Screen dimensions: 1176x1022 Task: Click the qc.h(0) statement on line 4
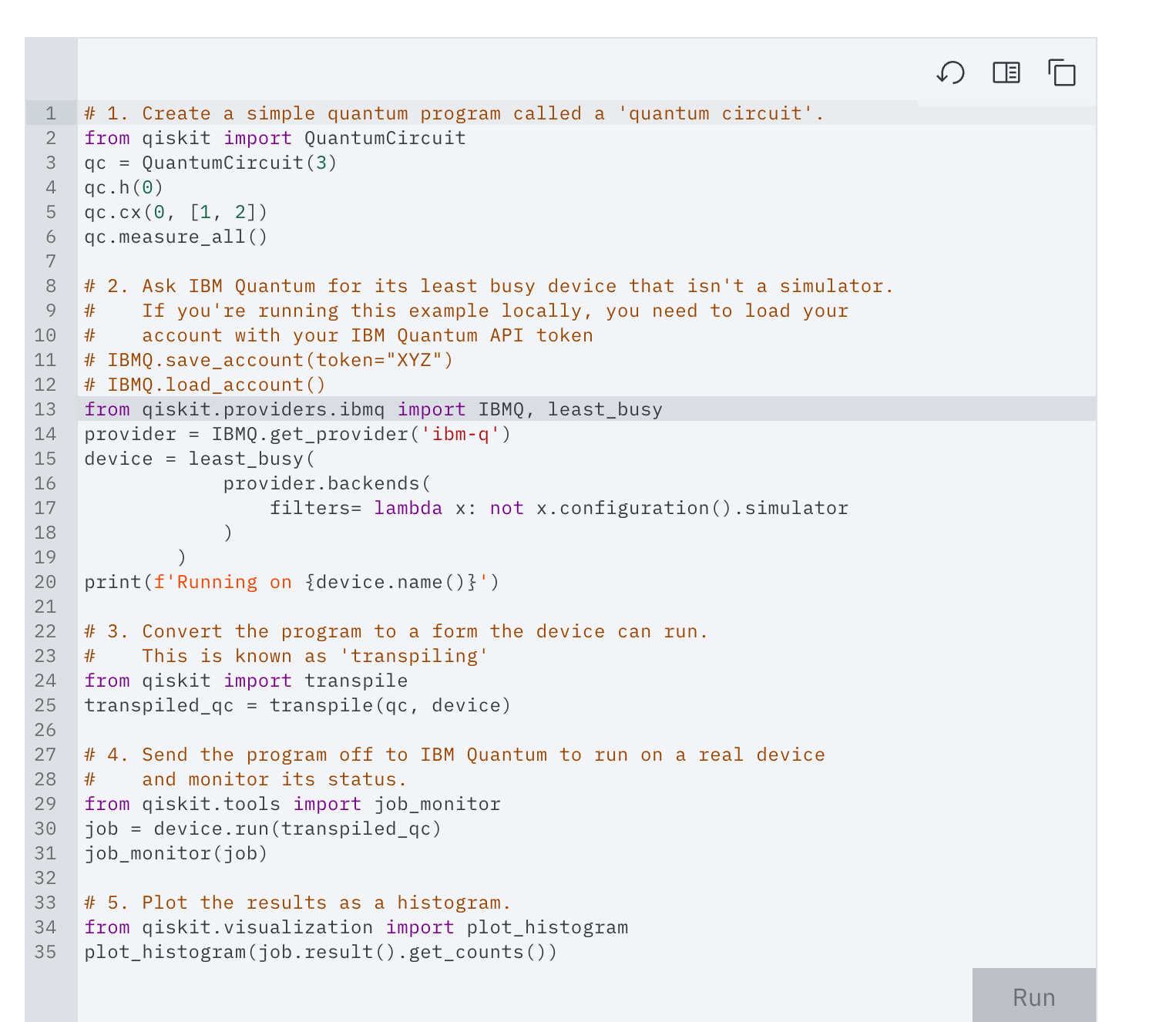(x=122, y=187)
